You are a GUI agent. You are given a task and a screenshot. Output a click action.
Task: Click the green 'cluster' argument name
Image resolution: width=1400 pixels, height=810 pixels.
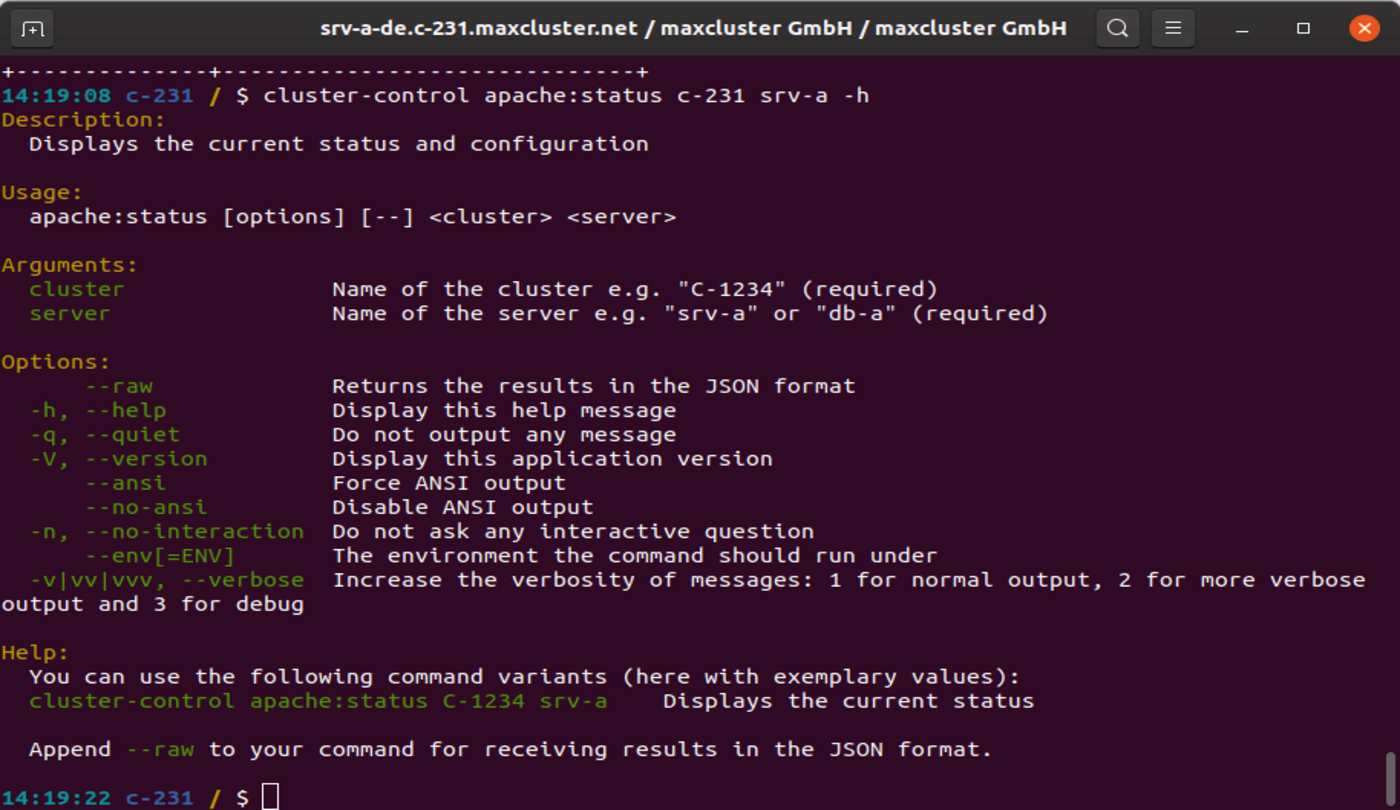tap(77, 289)
